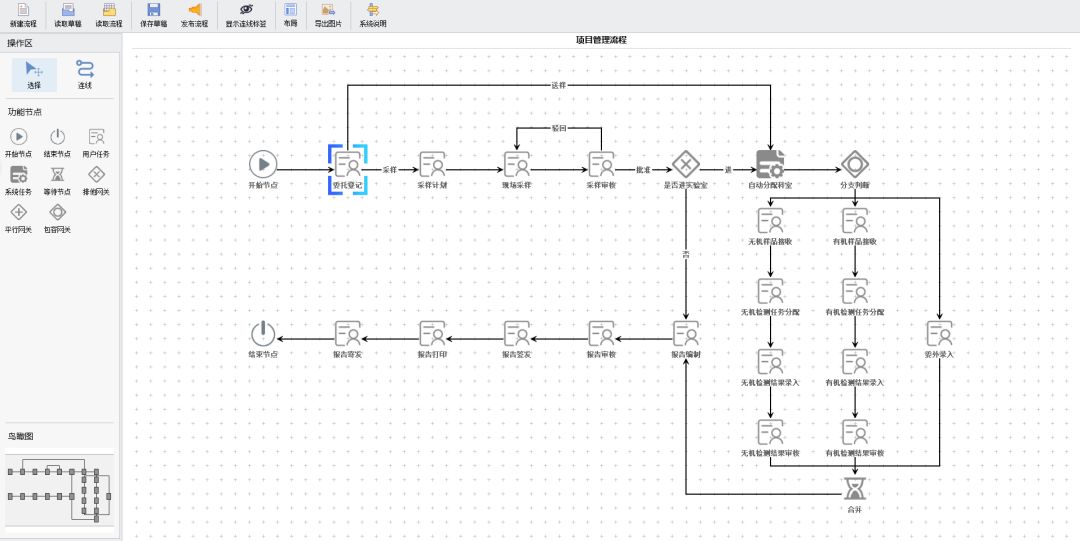This screenshot has height=541, width=1080.
Task: Activate the 选择 selection tool
Action: pyautogui.click(x=34, y=73)
